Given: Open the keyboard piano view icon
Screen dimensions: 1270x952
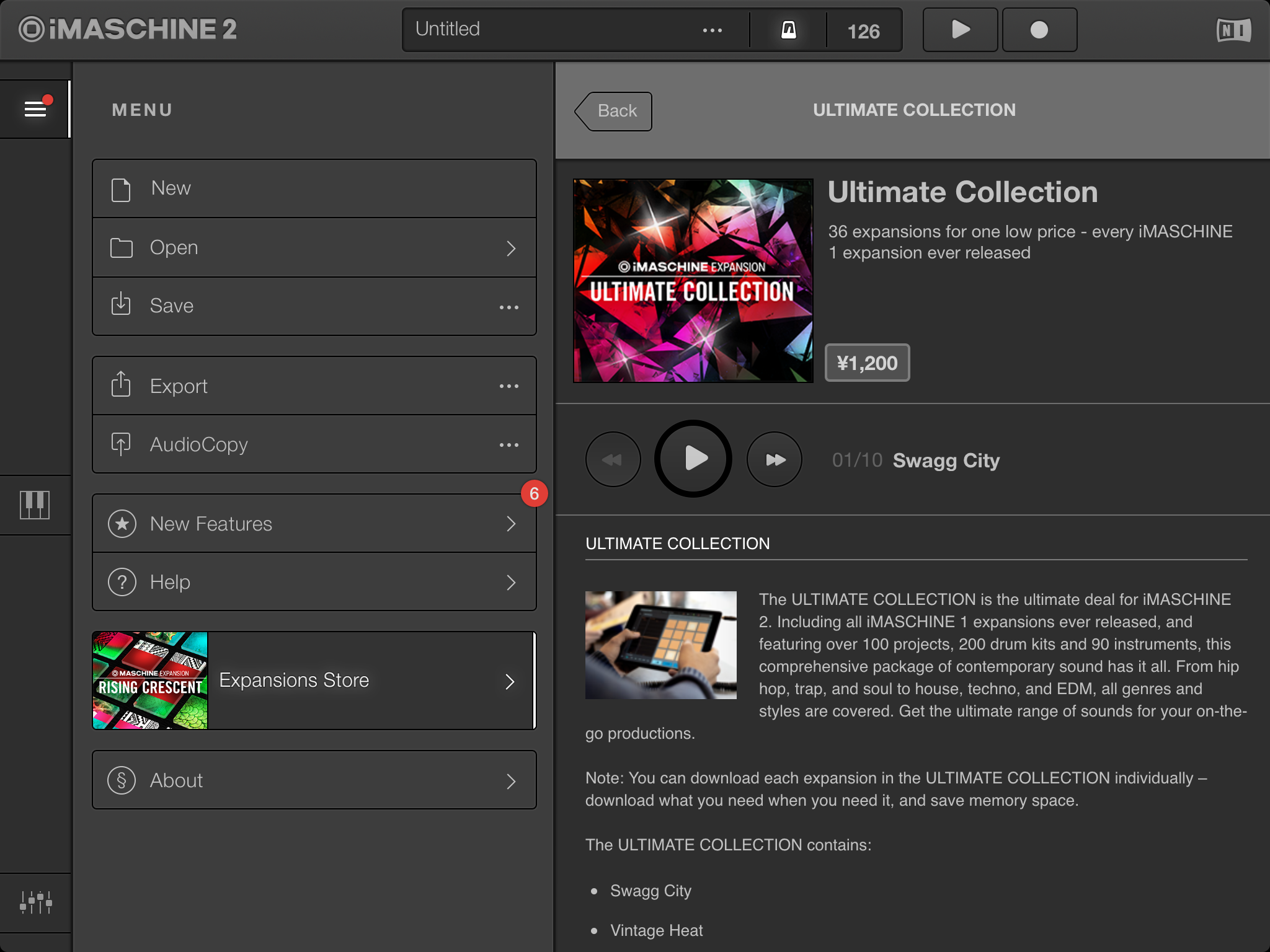Looking at the screenshot, I should point(35,505).
